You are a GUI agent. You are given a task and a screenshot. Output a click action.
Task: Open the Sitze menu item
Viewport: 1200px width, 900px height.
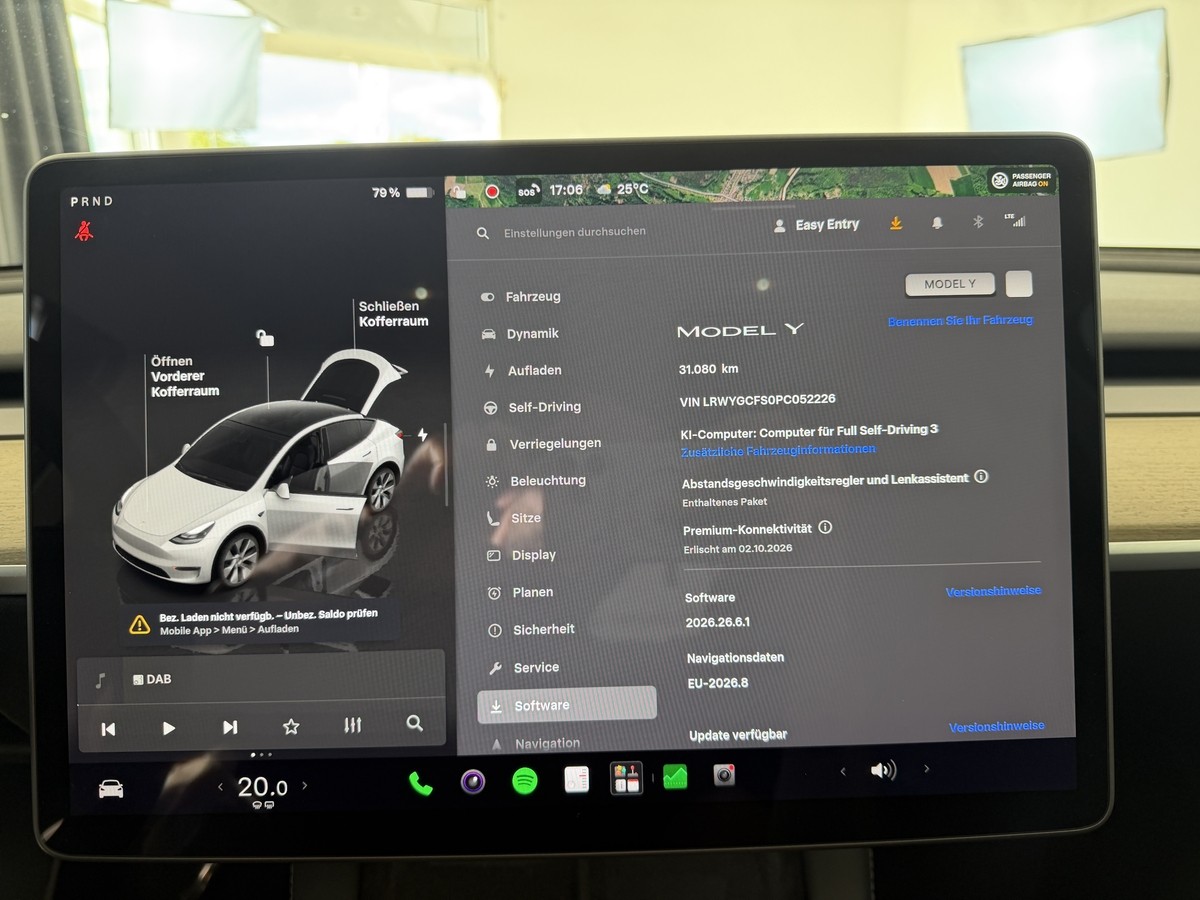[514, 518]
